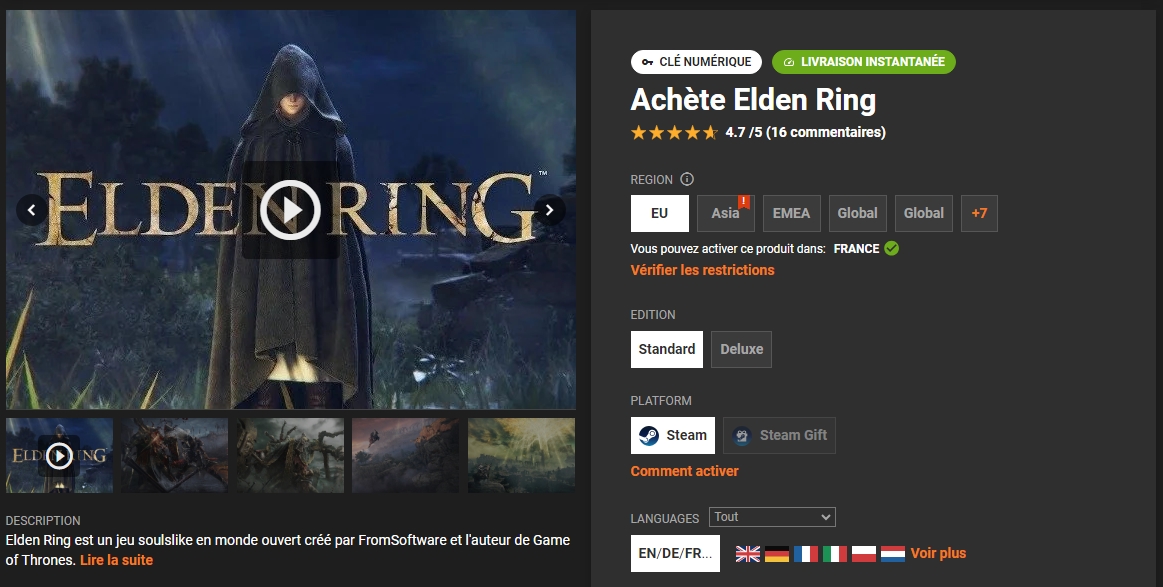Click the French flag icon
This screenshot has width=1163, height=587.
pos(805,554)
